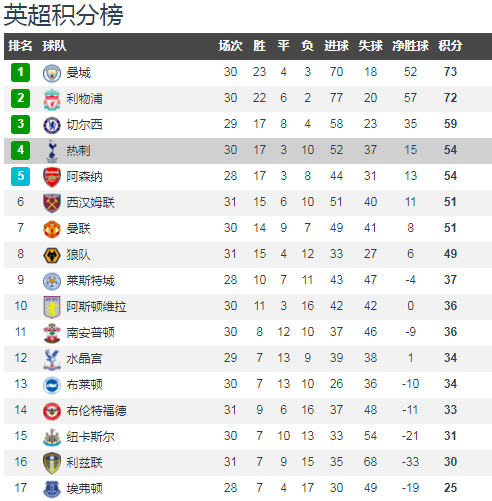
Task: Click the Arsenal cannon crest
Action: tap(52, 177)
